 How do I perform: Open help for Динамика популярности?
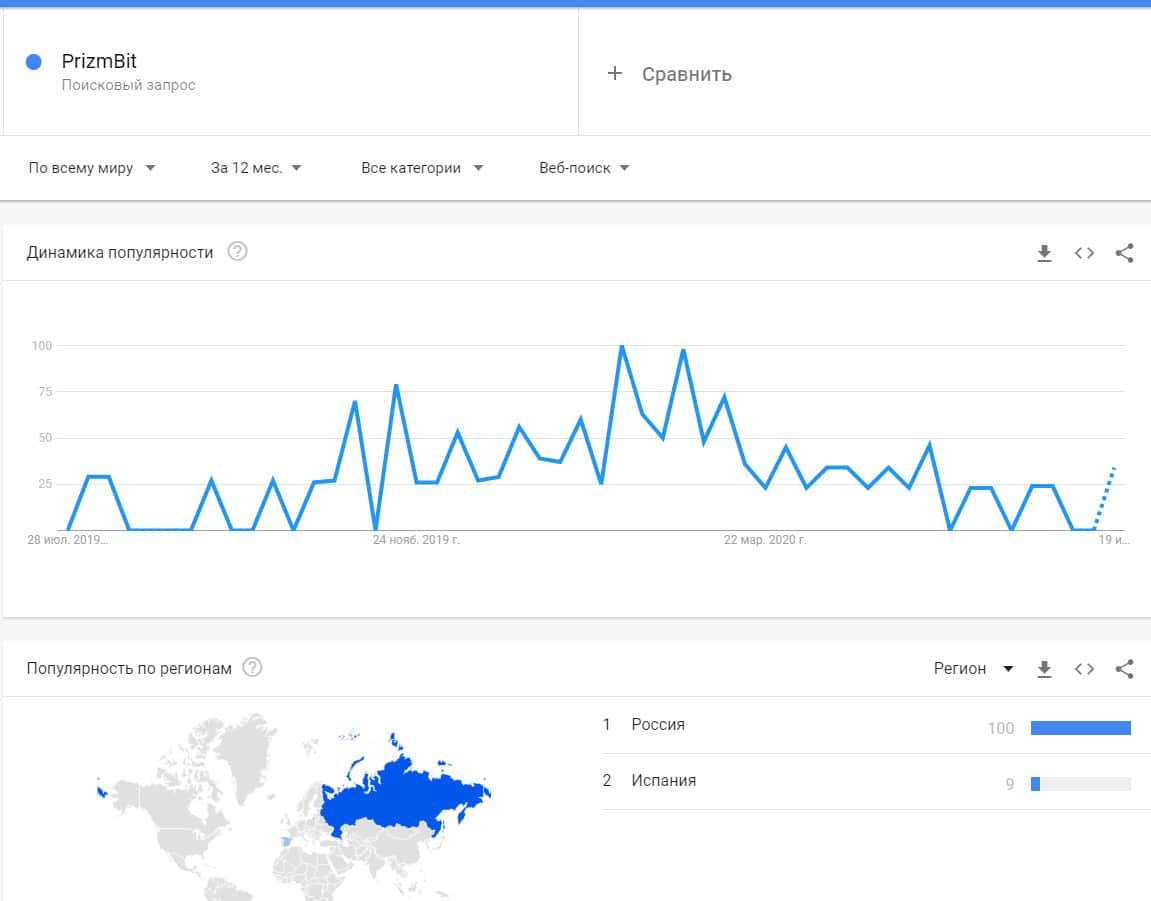pos(237,252)
